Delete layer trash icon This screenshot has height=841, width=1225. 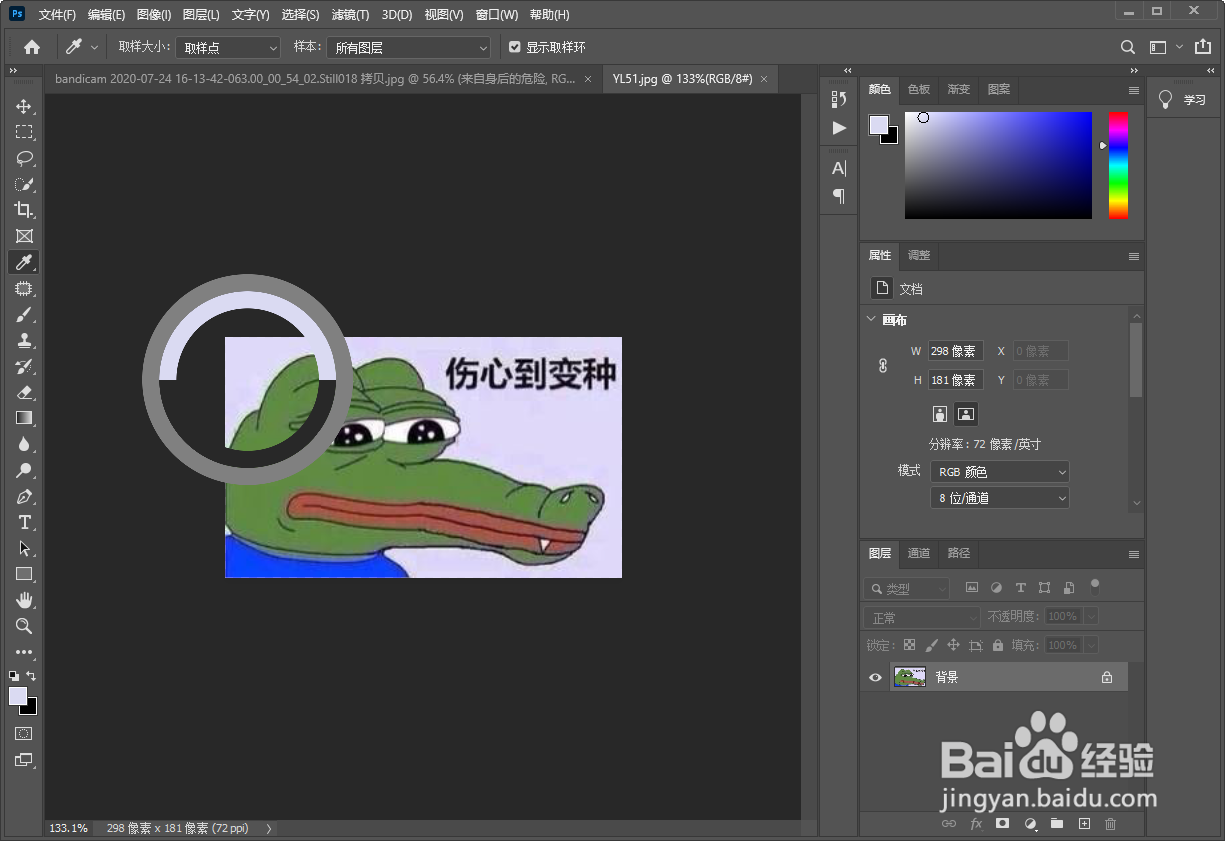pos(1110,824)
